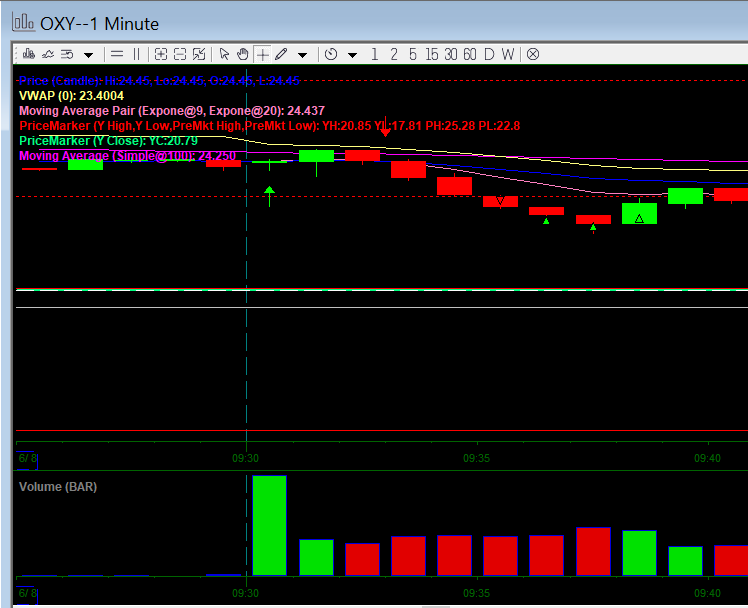Toggle the crosshair cursor tool
The width and height of the screenshot is (748, 608).
(x=262, y=54)
